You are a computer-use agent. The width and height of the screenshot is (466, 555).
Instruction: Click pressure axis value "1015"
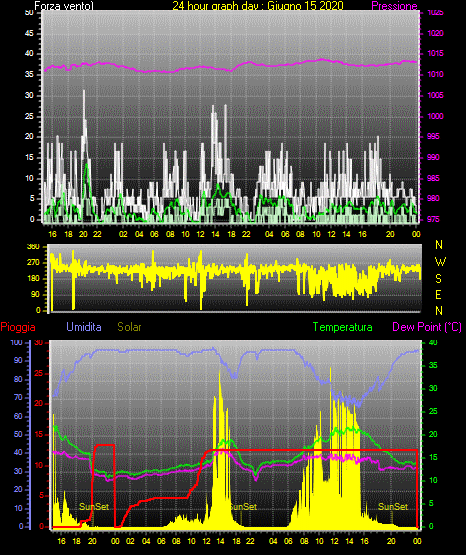point(435,53)
